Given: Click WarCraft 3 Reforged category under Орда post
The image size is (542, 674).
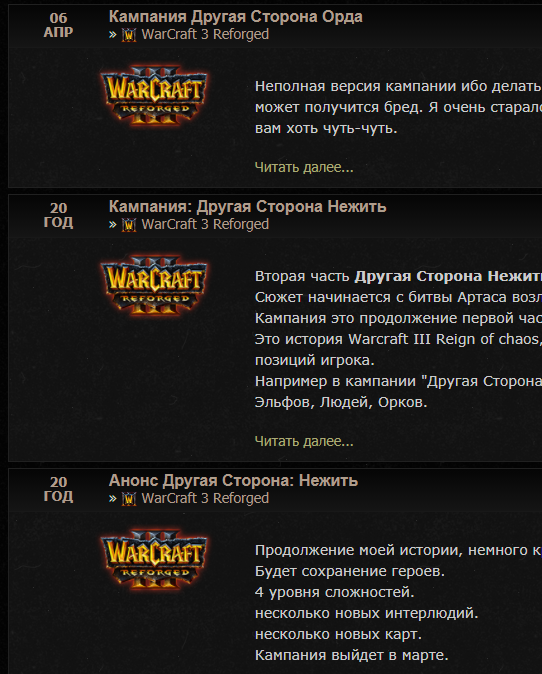Looking at the screenshot, I should [x=205, y=34].
